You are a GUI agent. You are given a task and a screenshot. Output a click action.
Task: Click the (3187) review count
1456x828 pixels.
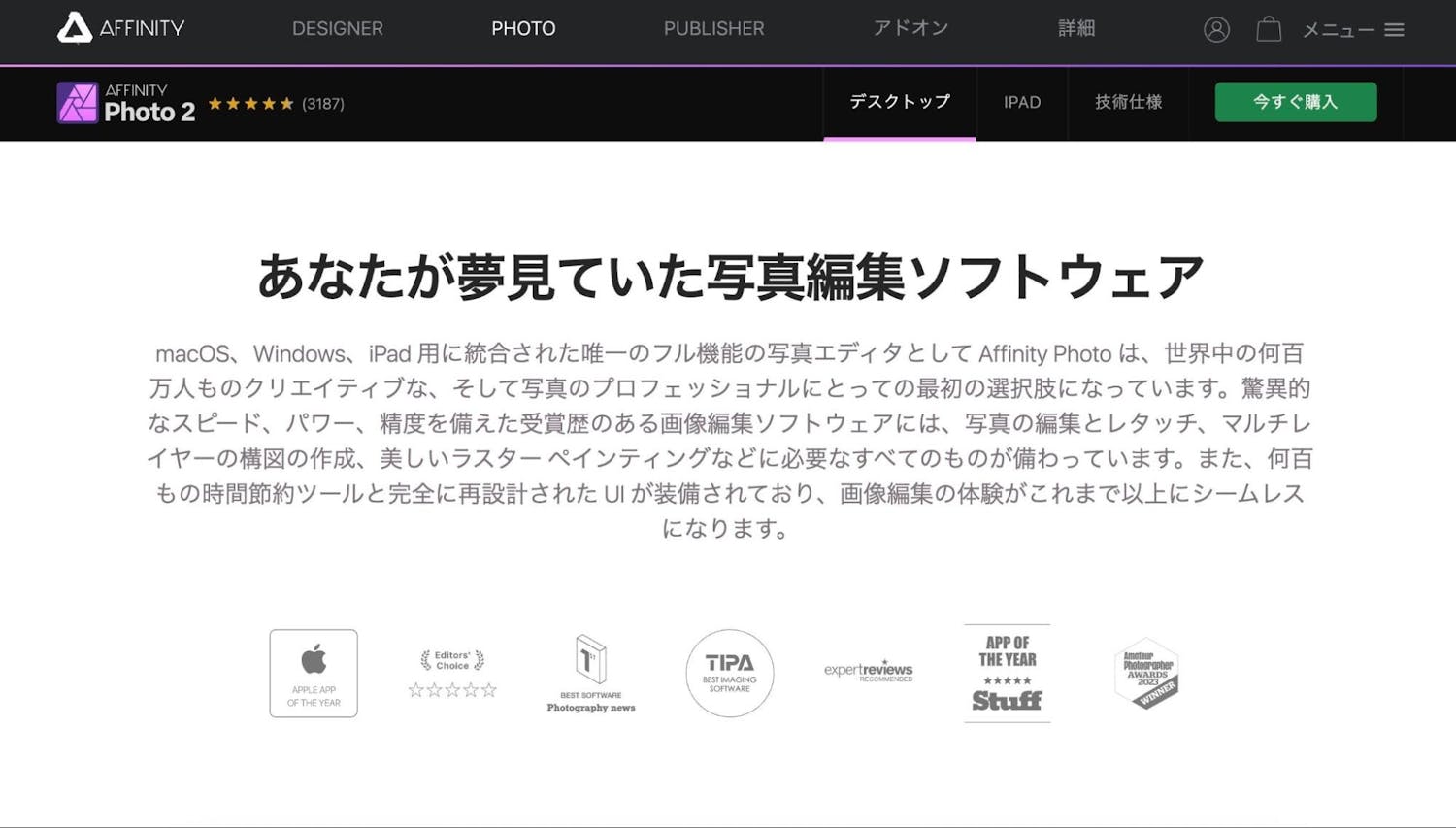(323, 104)
